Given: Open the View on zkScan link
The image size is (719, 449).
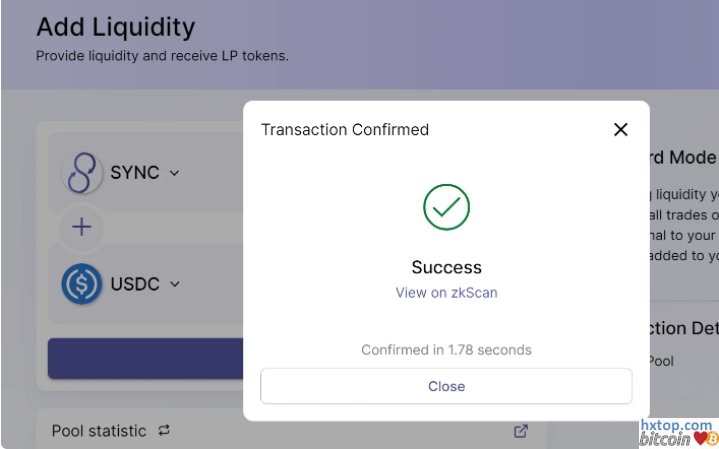Looking at the screenshot, I should tap(446, 293).
